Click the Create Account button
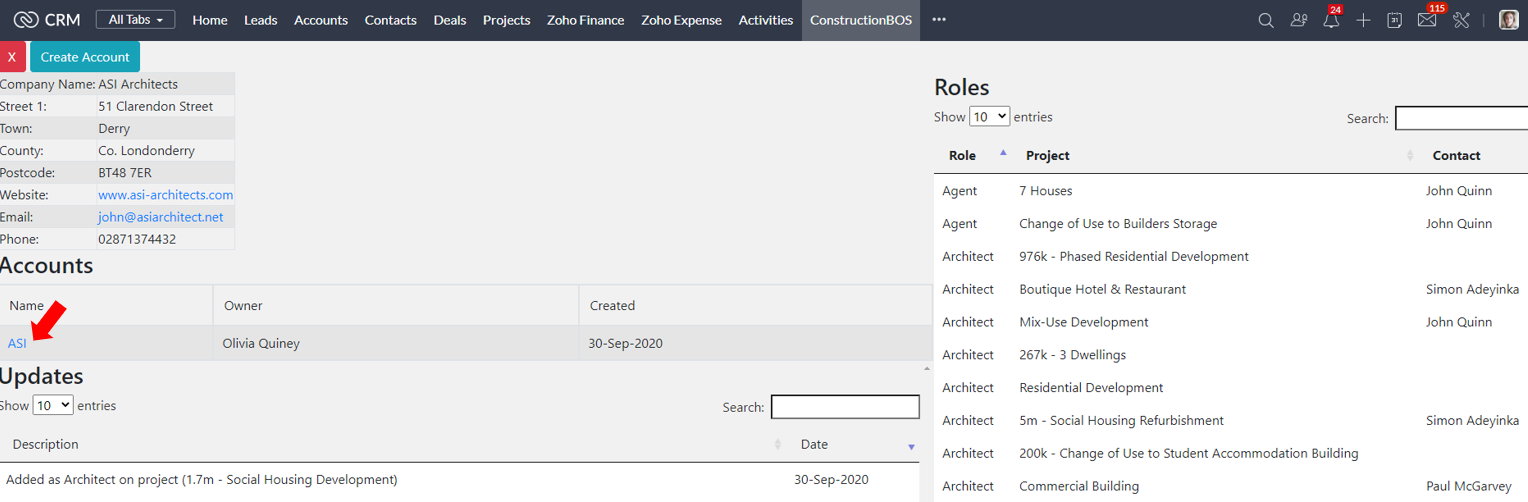1528x502 pixels. [85, 57]
